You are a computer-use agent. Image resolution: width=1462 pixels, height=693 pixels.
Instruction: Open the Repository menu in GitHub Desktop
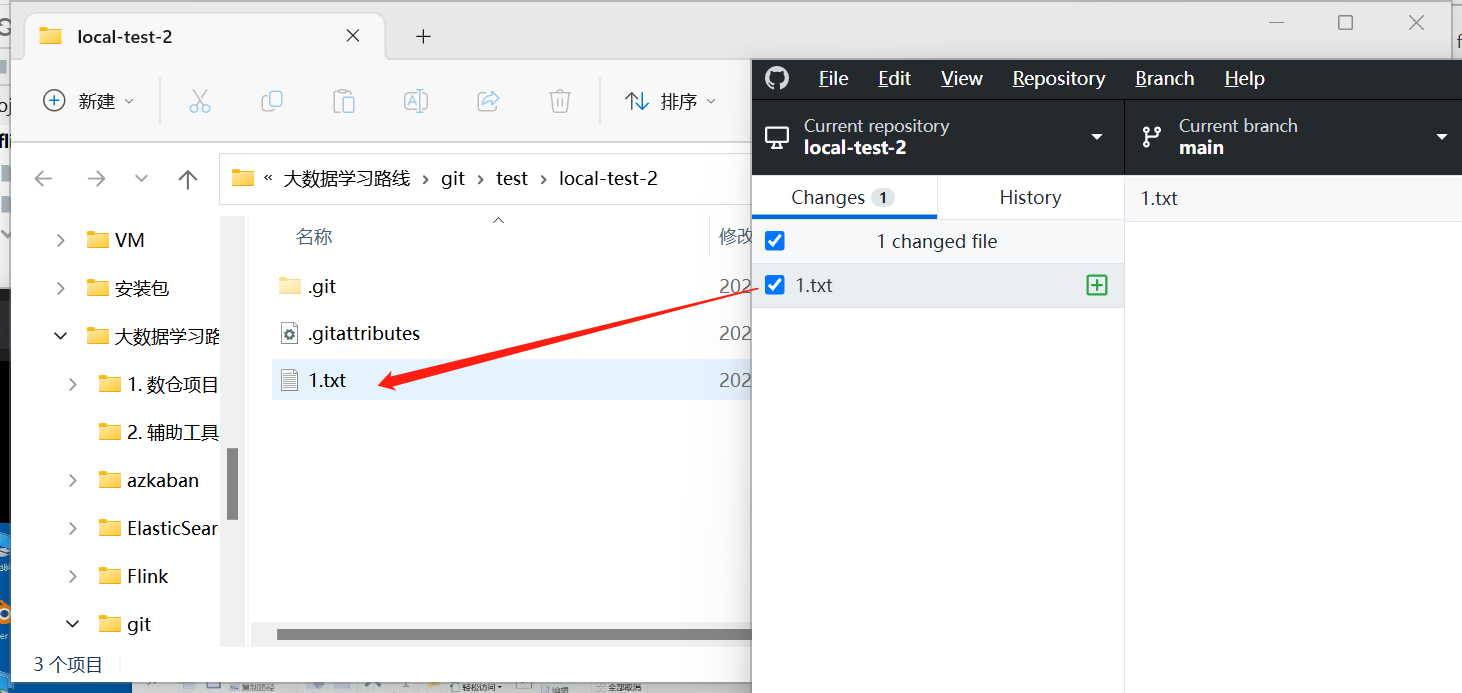tap(1058, 78)
